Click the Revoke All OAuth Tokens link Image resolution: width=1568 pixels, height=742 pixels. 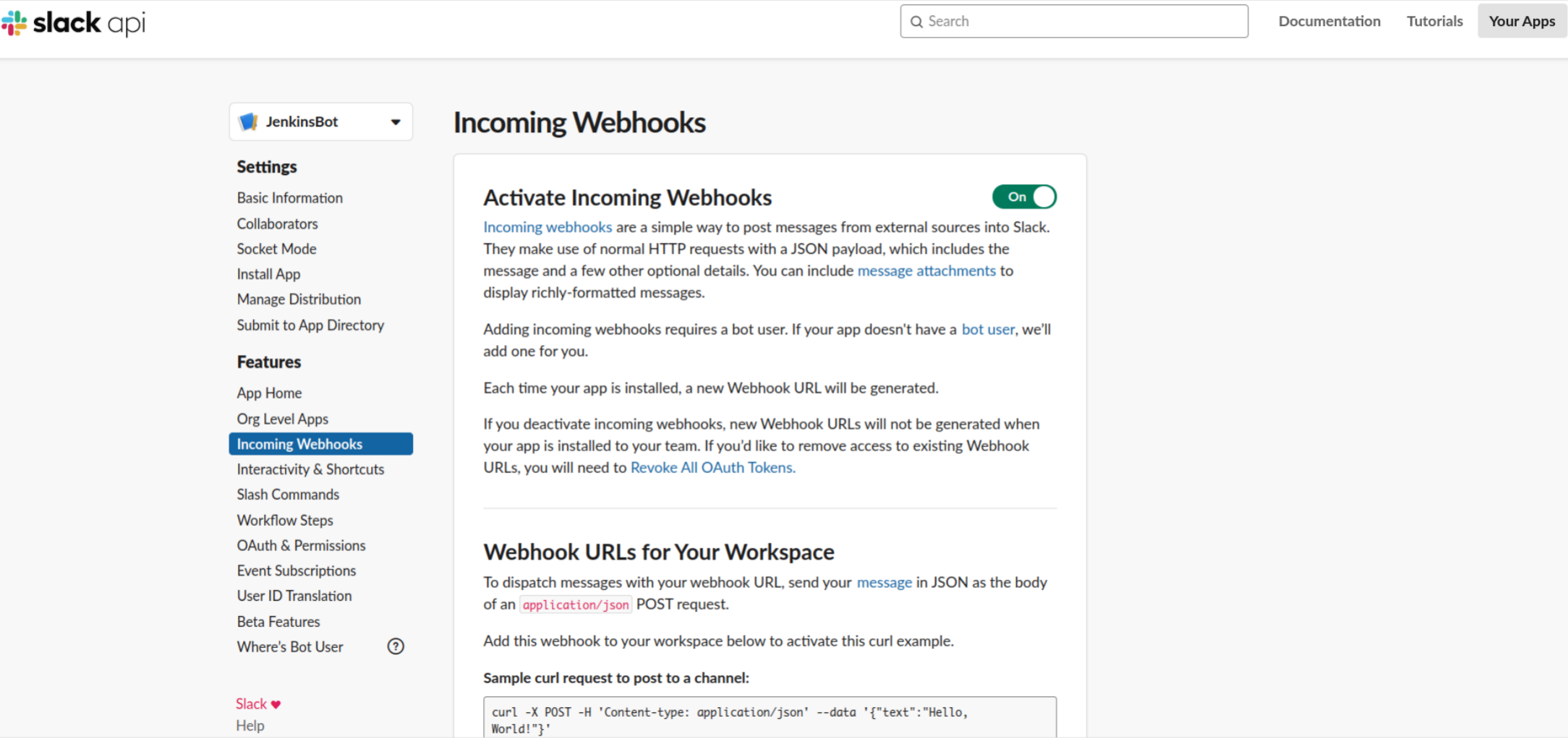[713, 467]
